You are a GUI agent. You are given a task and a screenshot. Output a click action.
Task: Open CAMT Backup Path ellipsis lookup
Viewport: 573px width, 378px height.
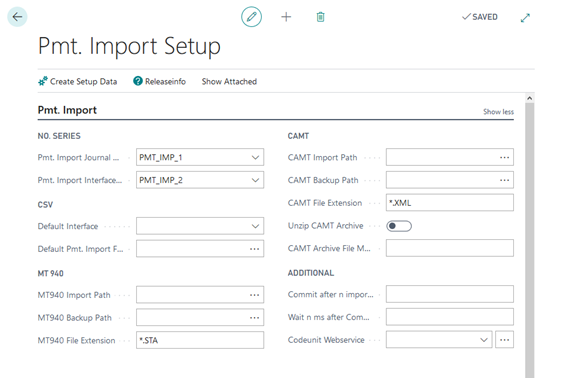pos(505,180)
